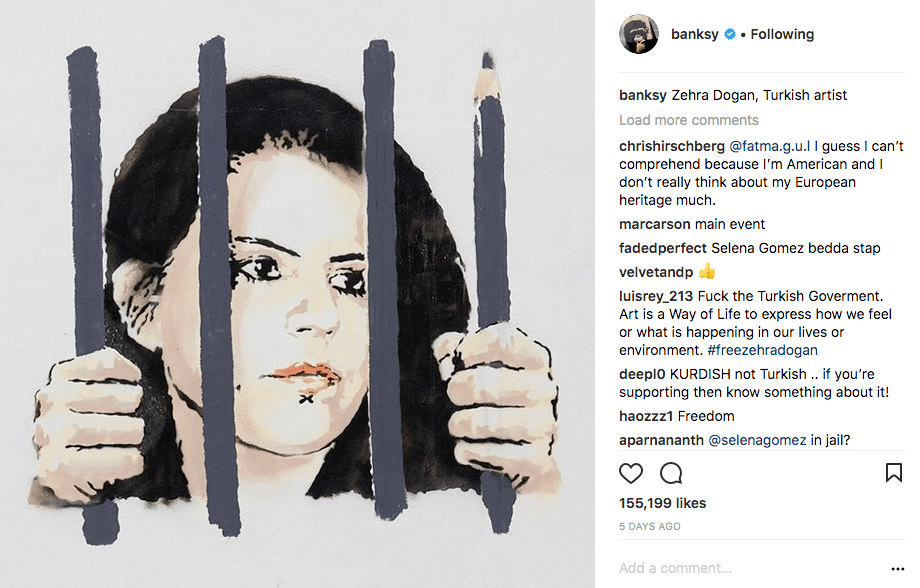
Task: Open deepl0's commenter profile
Action: tap(642, 374)
